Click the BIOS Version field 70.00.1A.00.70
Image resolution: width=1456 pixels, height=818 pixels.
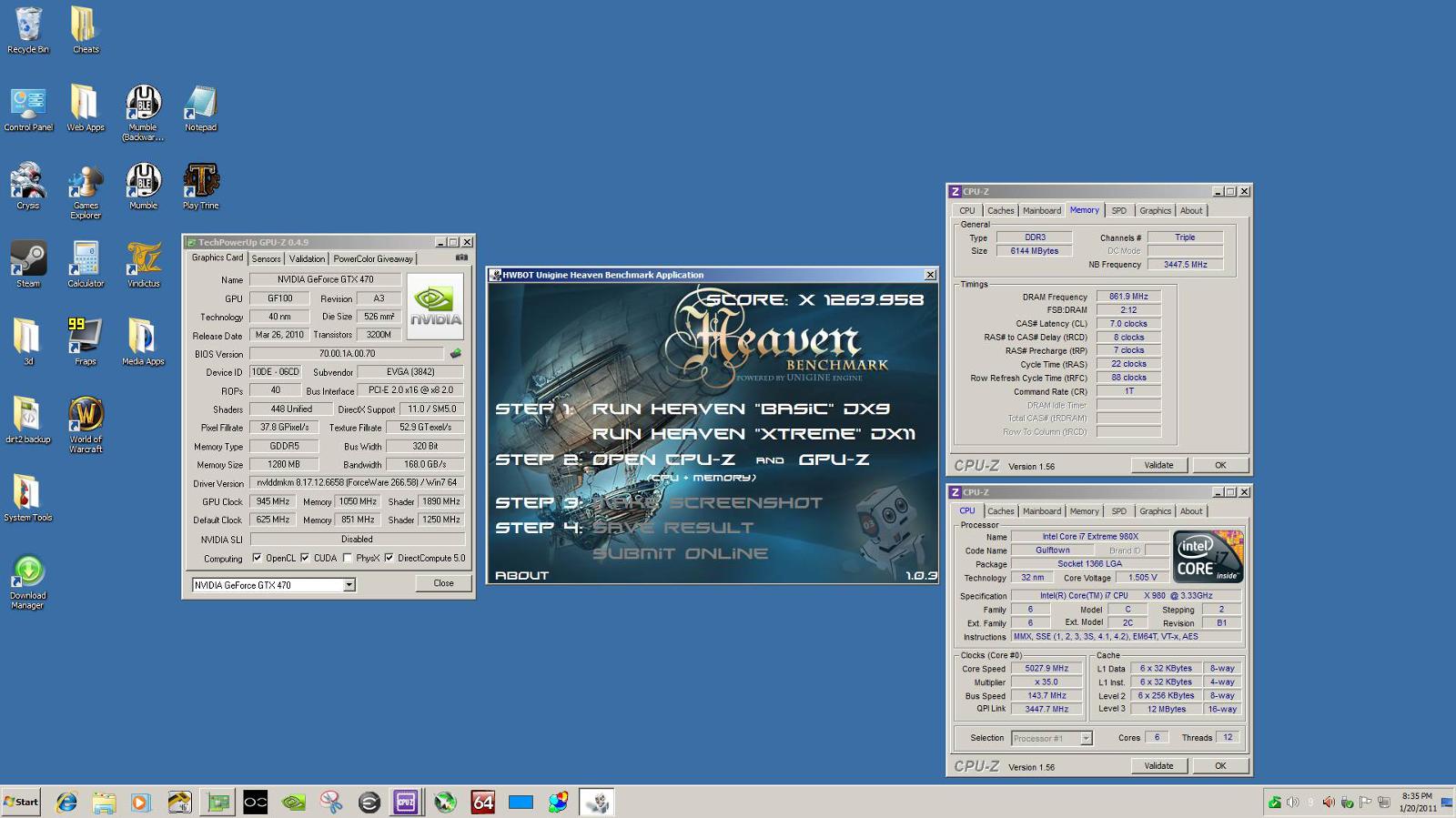(x=347, y=354)
